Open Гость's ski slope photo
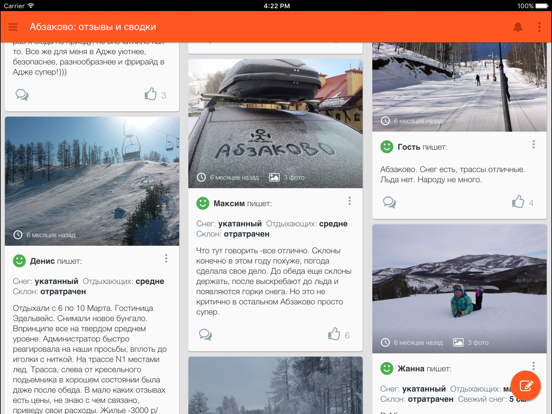 tap(459, 87)
